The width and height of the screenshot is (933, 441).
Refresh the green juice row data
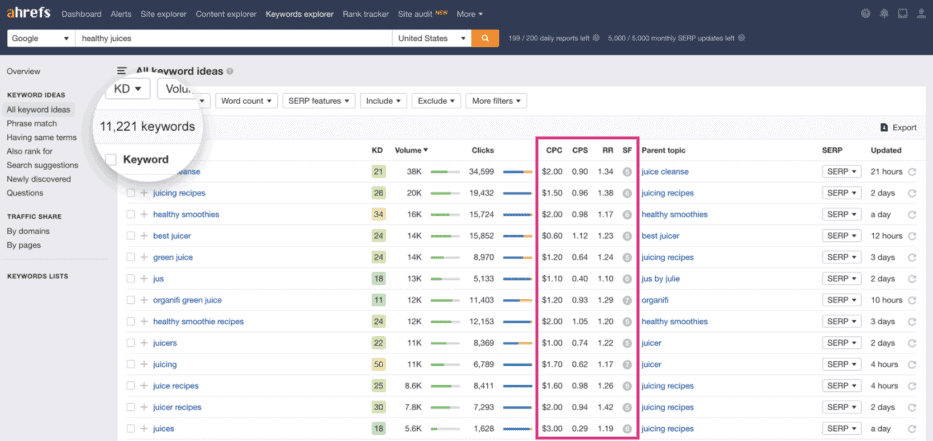[x=912, y=258]
